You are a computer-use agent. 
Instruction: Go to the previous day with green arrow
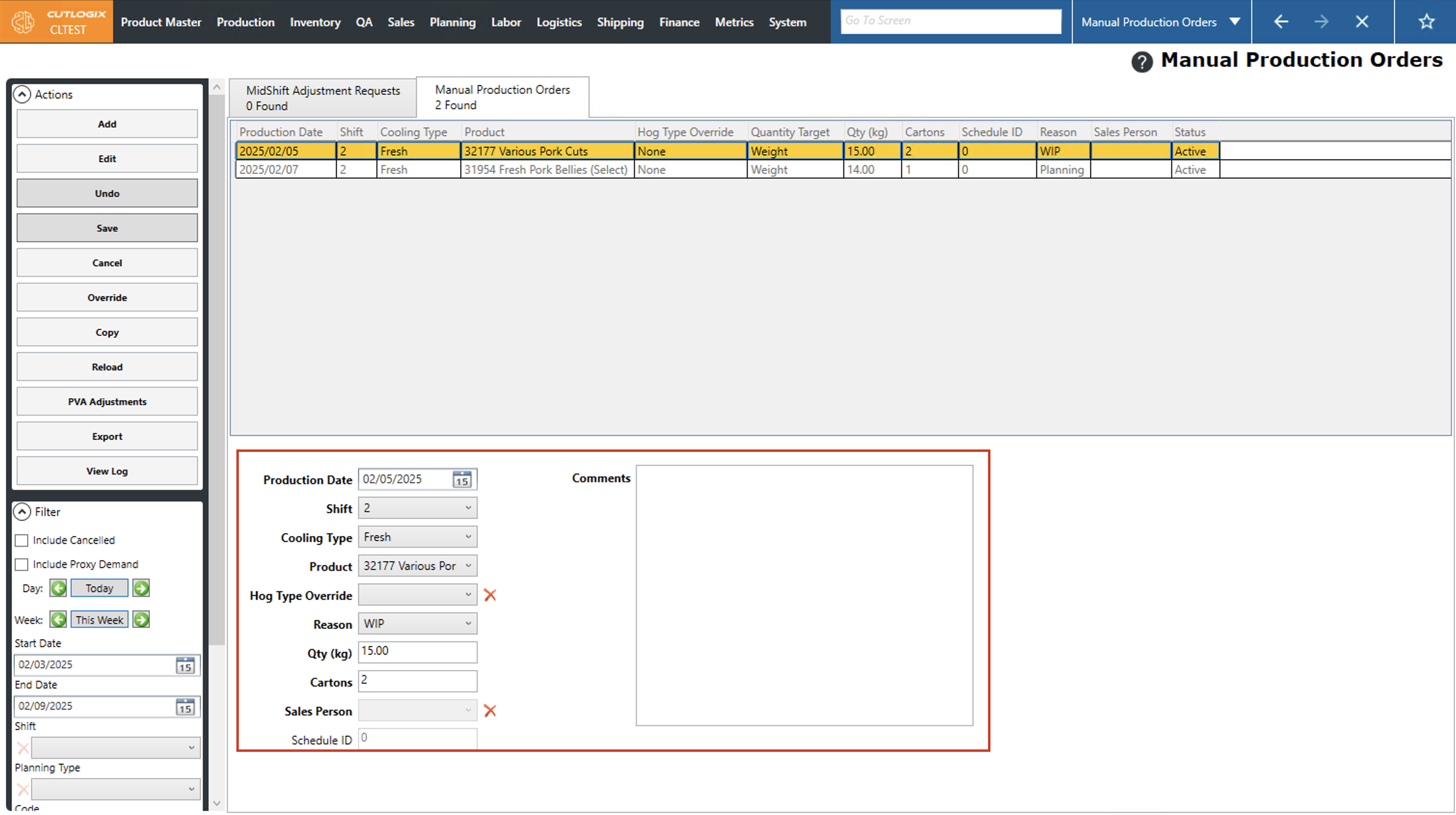click(58, 588)
